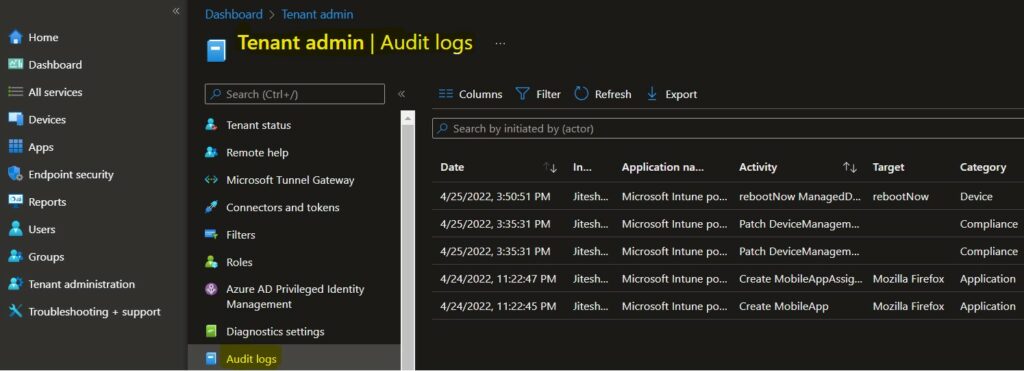
Task: Collapse the tenant admin menu pane
Action: click(402, 94)
